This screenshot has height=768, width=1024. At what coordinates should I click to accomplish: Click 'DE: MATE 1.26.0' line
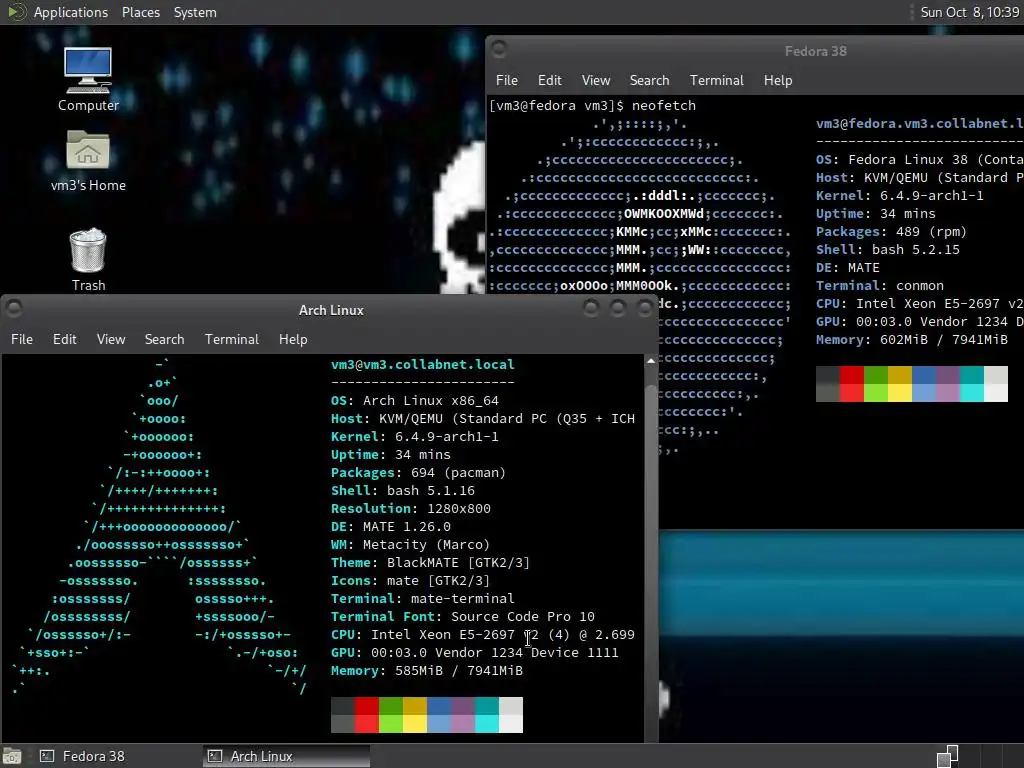point(391,526)
